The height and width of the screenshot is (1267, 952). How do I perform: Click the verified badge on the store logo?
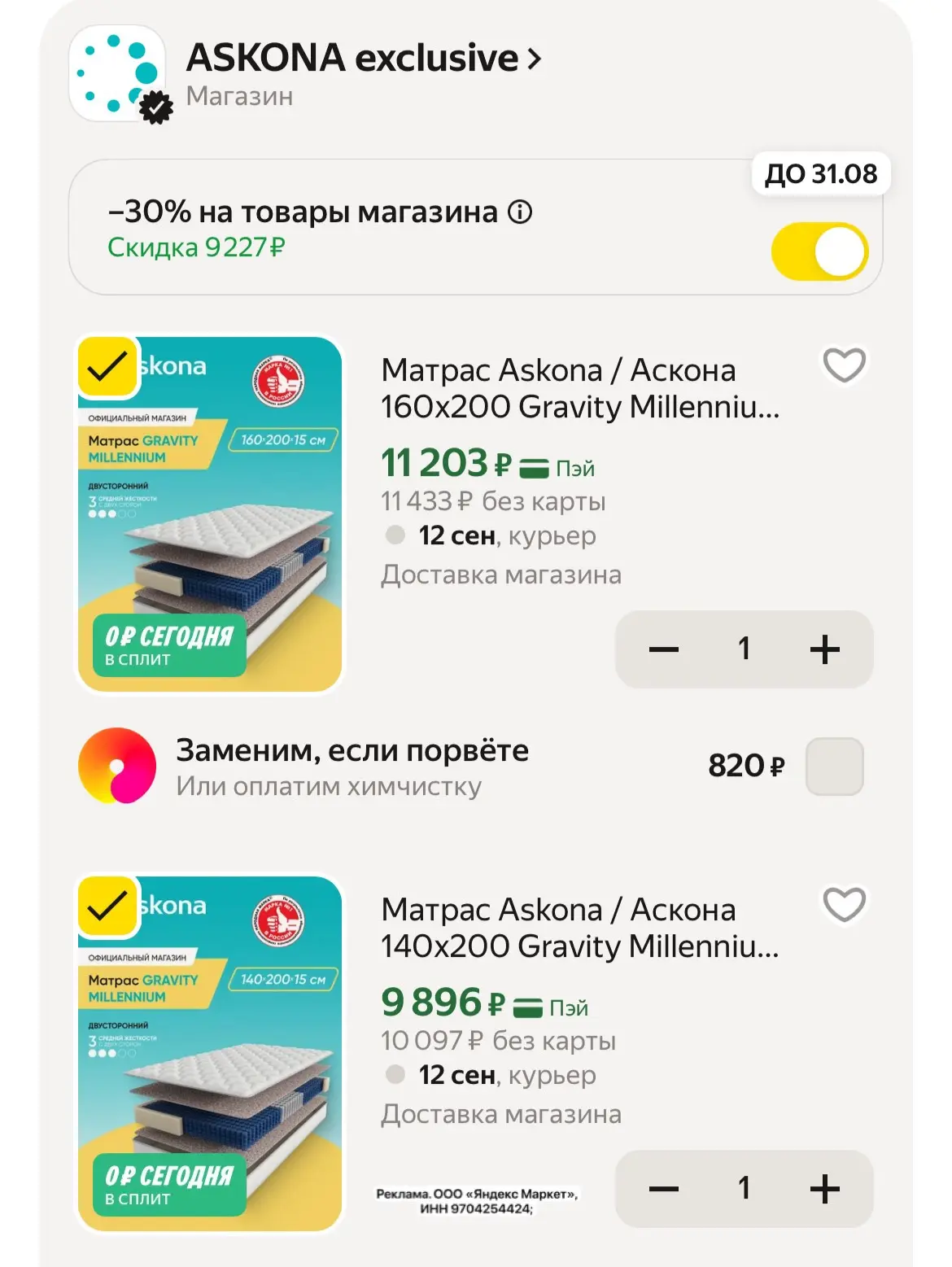(x=156, y=107)
